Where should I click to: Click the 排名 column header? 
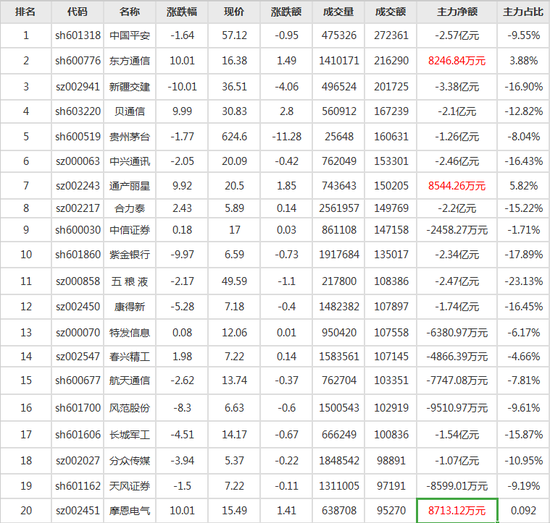tap(26, 12)
